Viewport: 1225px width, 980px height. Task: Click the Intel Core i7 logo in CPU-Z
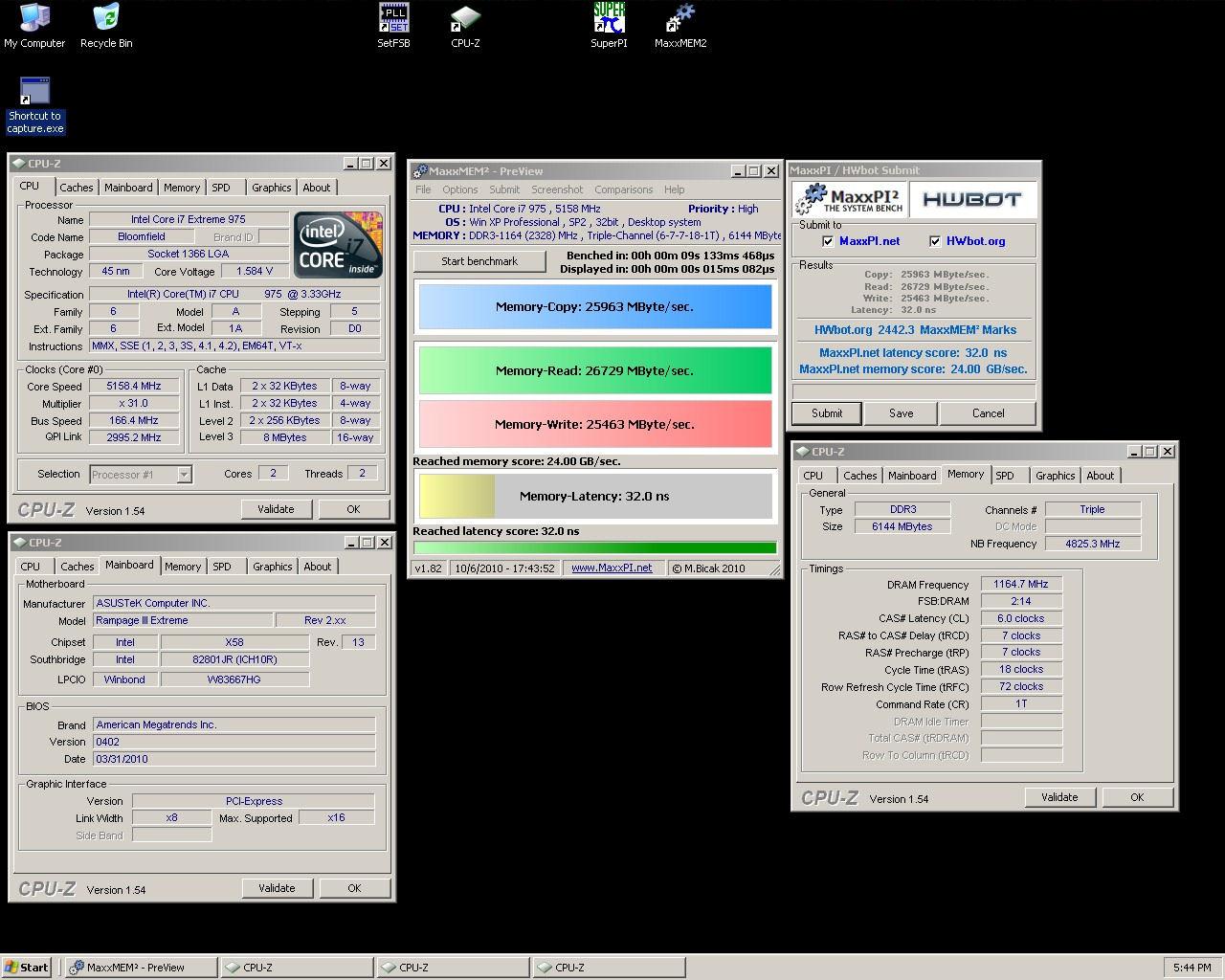pos(339,245)
